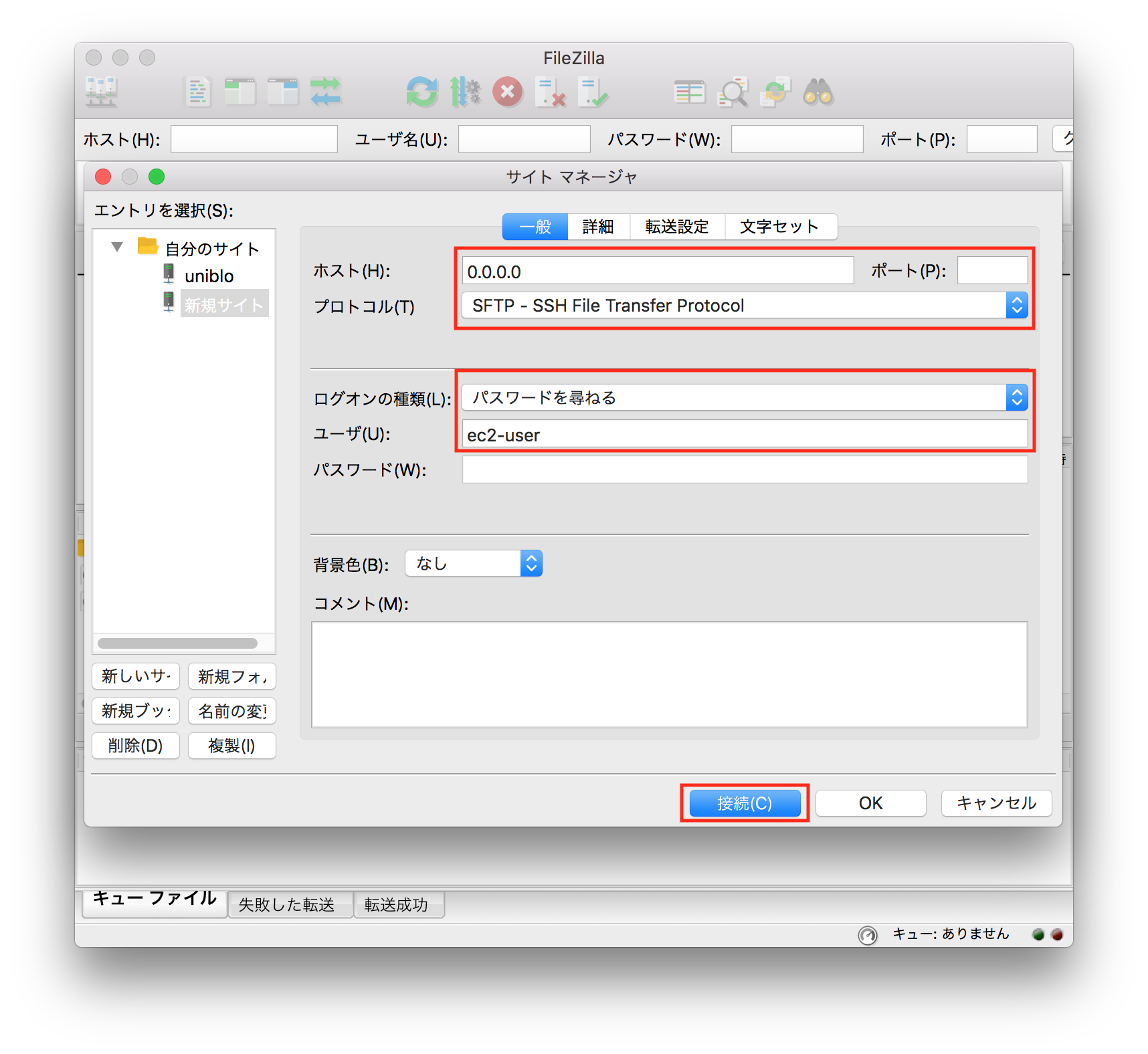Switch to the 詳細 tab
1148x1054 pixels.
[599, 227]
